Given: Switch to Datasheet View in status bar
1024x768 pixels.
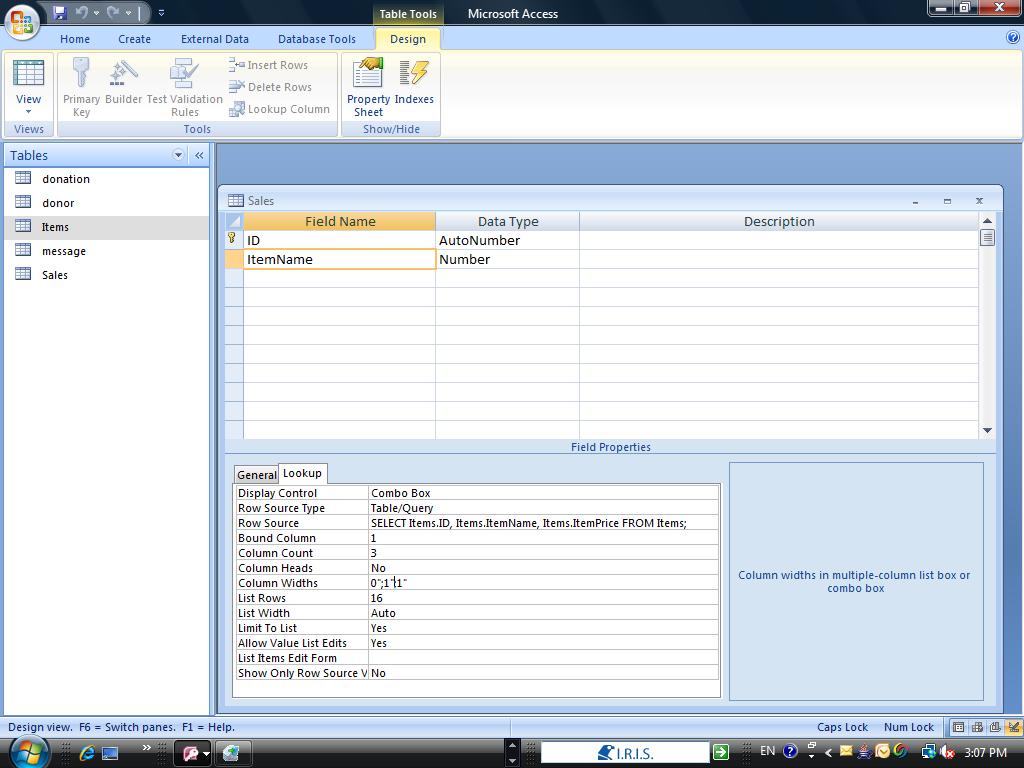Looking at the screenshot, I should pos(958,727).
